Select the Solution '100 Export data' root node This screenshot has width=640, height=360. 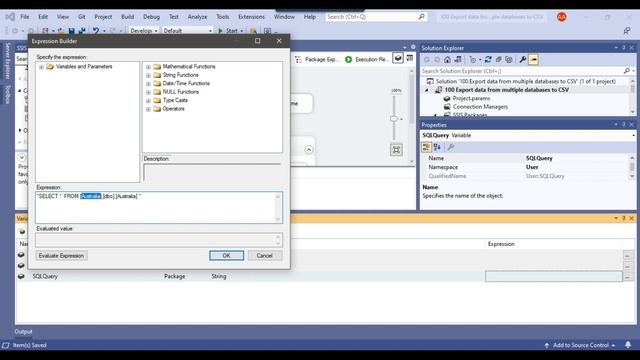(526, 82)
